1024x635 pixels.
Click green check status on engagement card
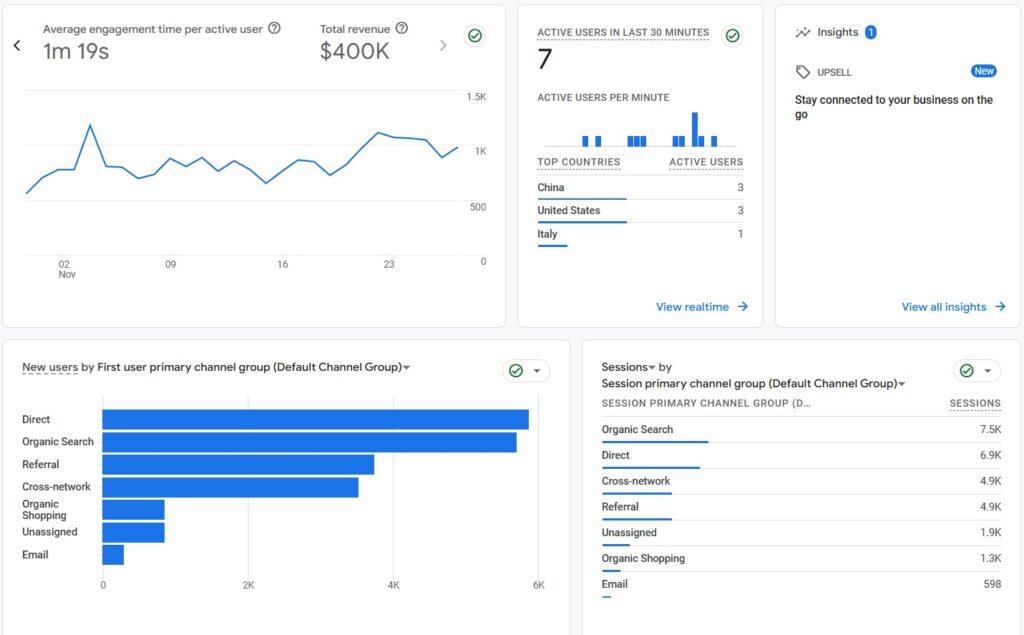click(475, 36)
